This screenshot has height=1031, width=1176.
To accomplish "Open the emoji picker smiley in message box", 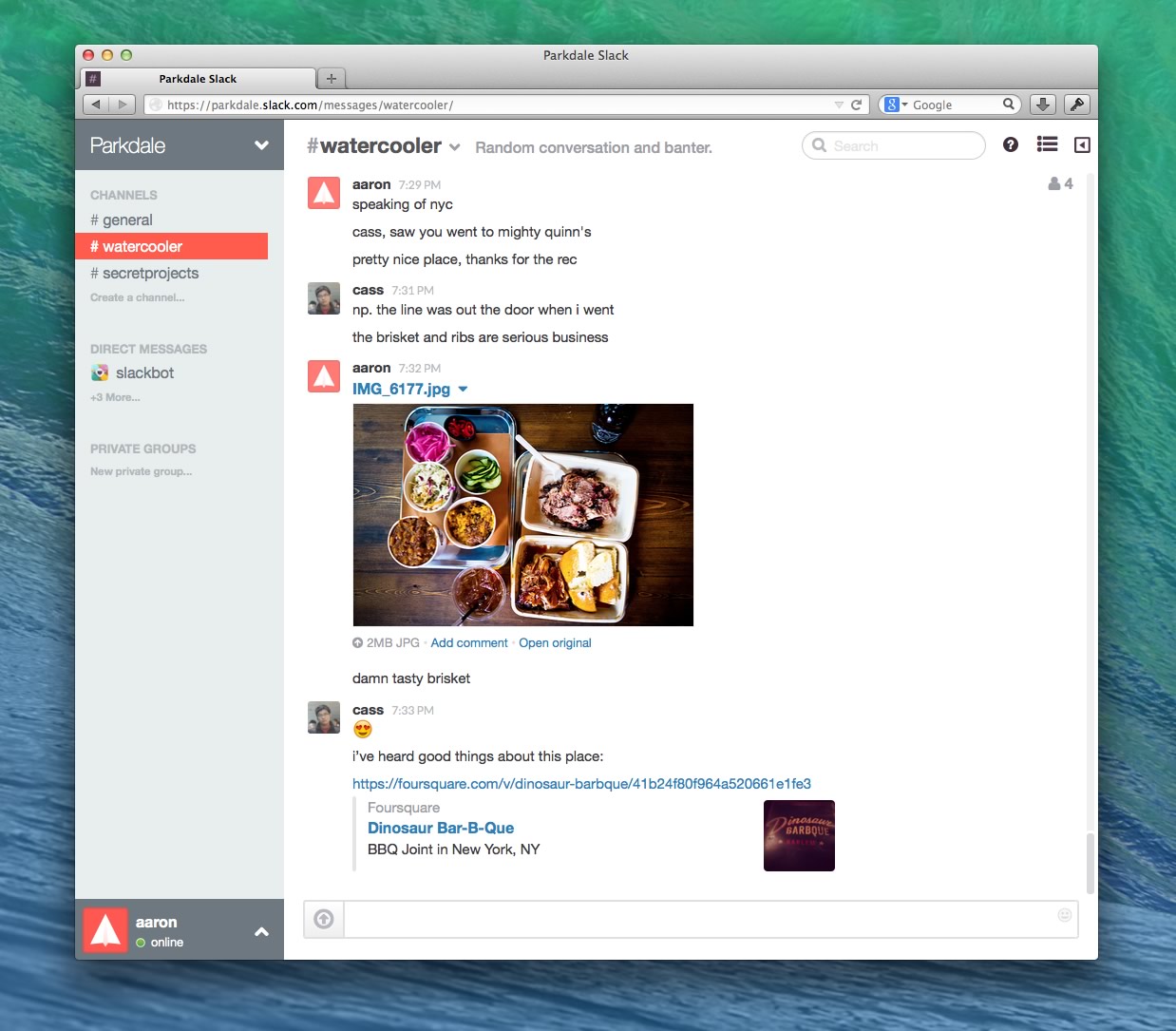I will pyautogui.click(x=1065, y=915).
